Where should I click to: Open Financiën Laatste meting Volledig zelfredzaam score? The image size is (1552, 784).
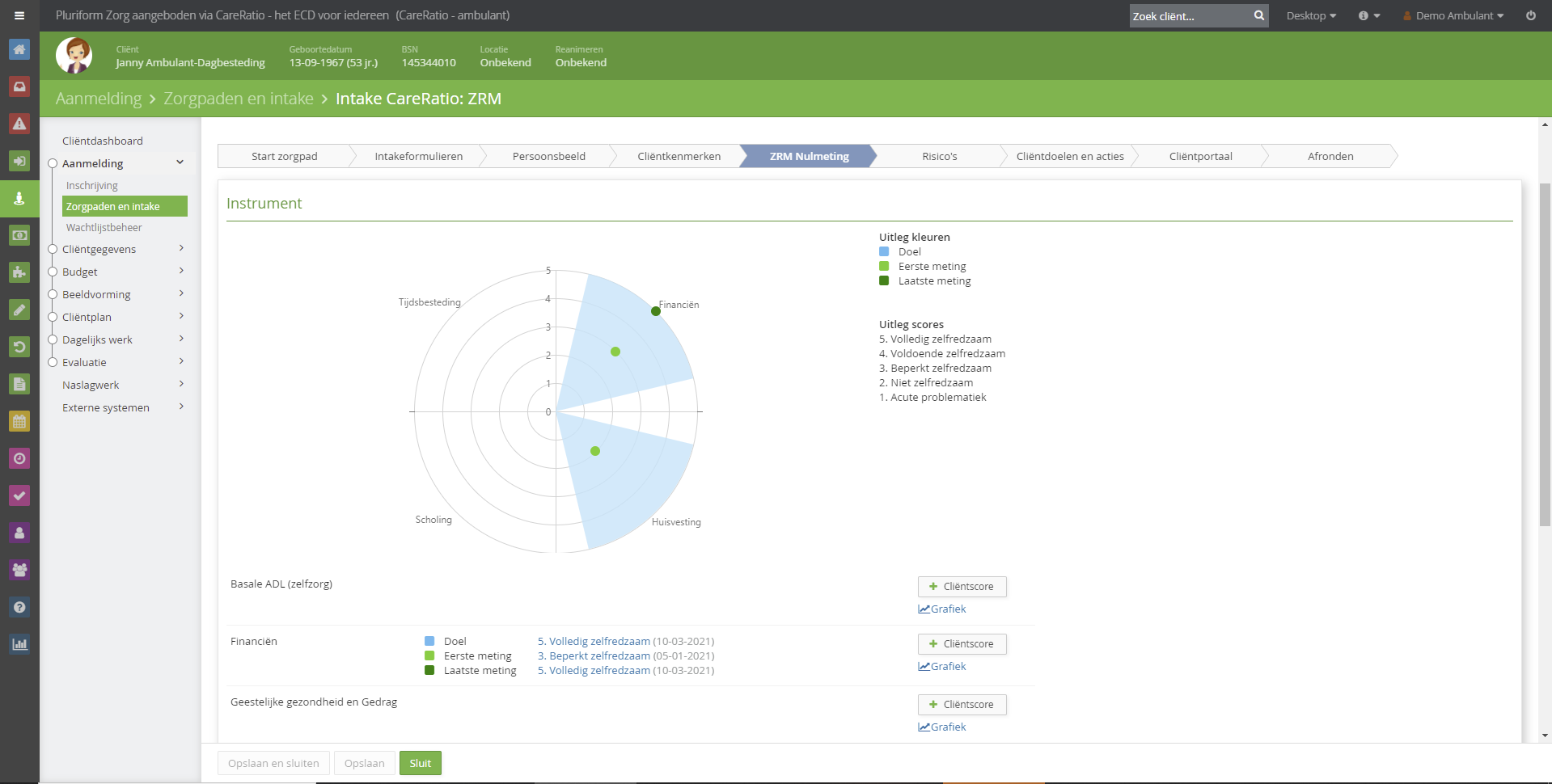click(594, 670)
